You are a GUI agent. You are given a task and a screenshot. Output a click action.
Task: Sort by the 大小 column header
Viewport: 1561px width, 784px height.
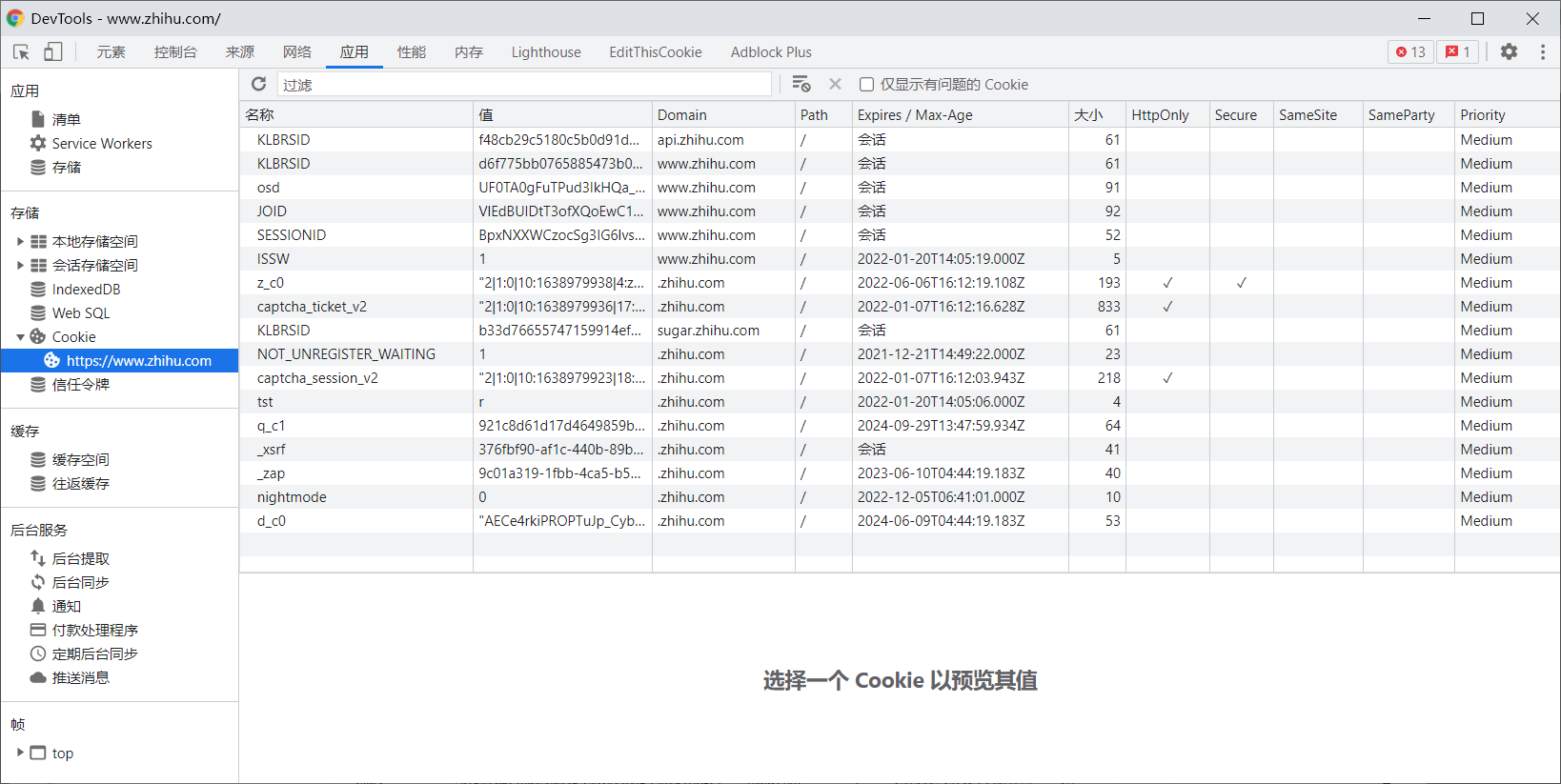1097,114
